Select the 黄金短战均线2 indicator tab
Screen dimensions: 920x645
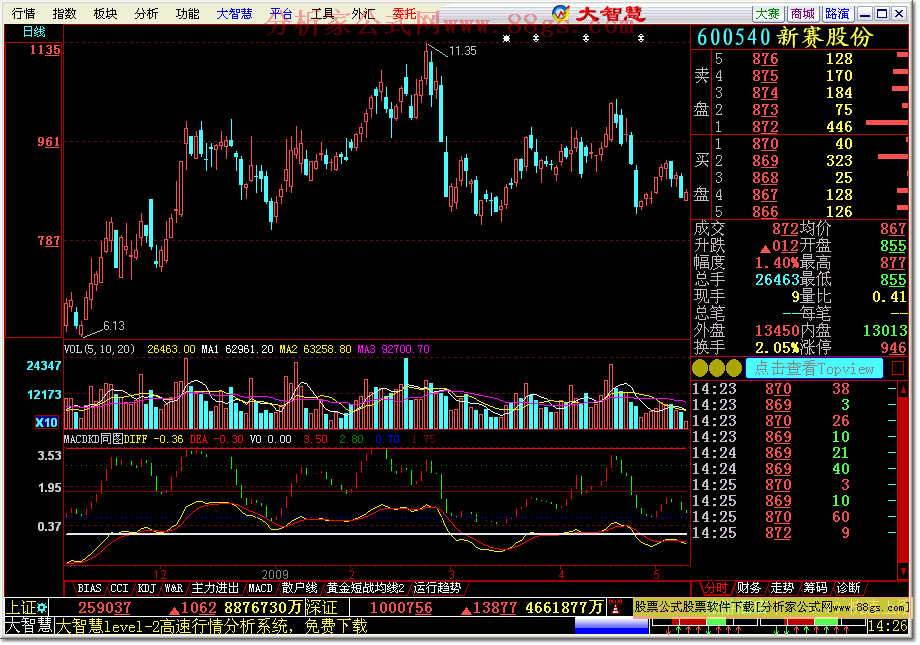(x=366, y=588)
